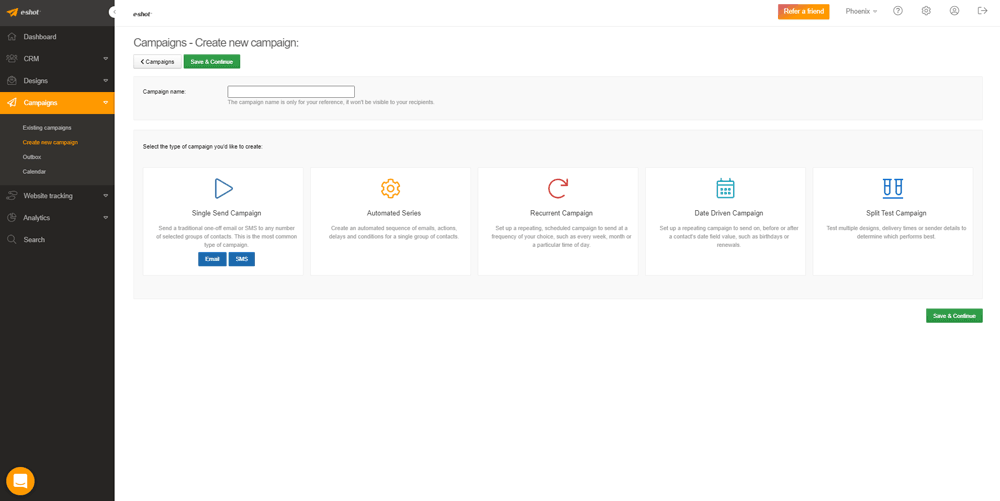Open the Phoenix account dropdown
The width and height of the screenshot is (1000, 501).
861,12
